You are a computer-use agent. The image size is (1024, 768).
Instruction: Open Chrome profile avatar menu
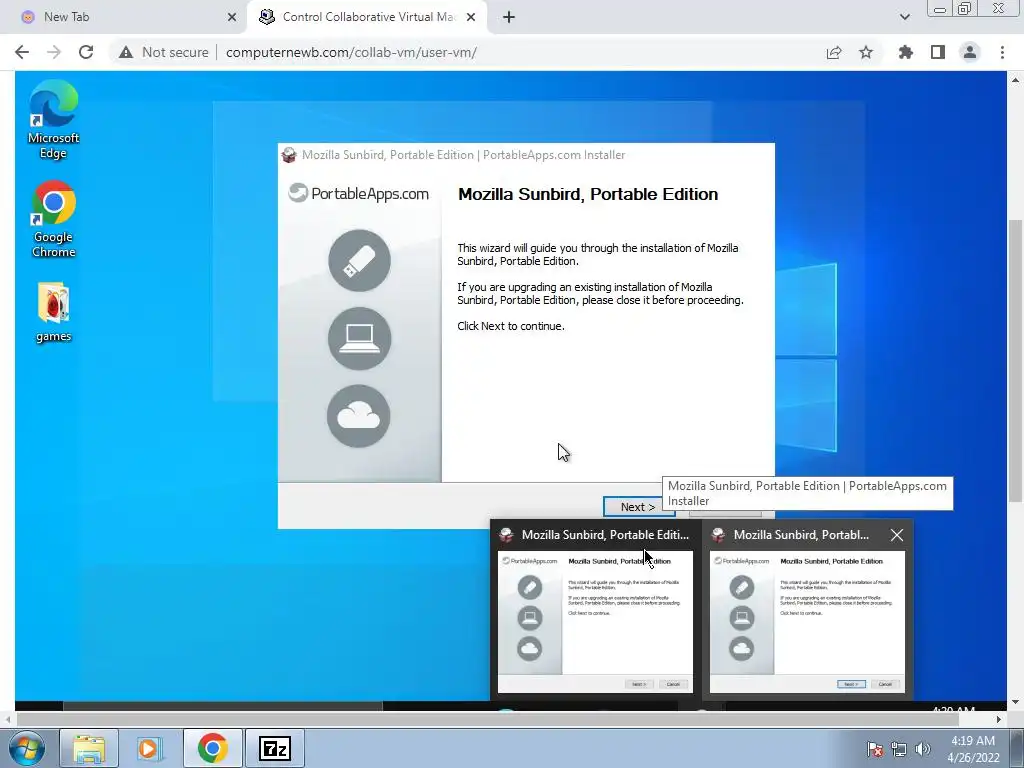click(x=970, y=52)
